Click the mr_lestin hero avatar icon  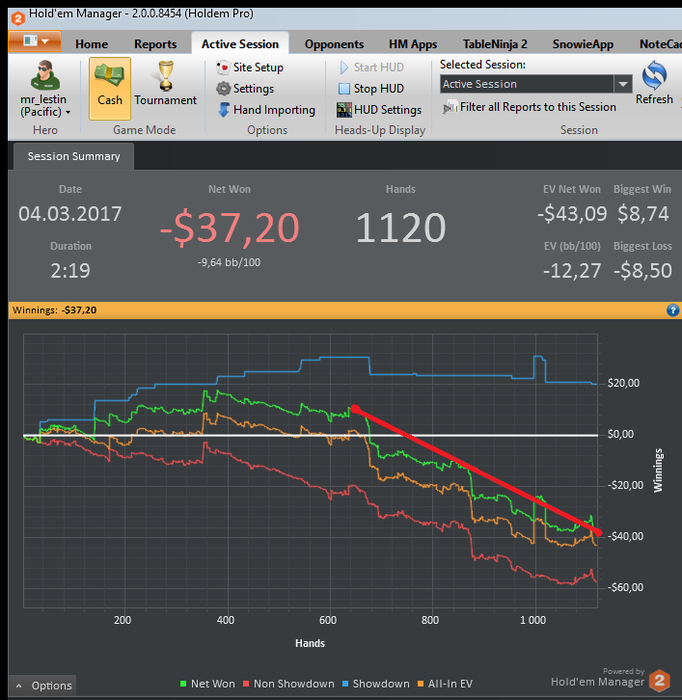pos(45,75)
